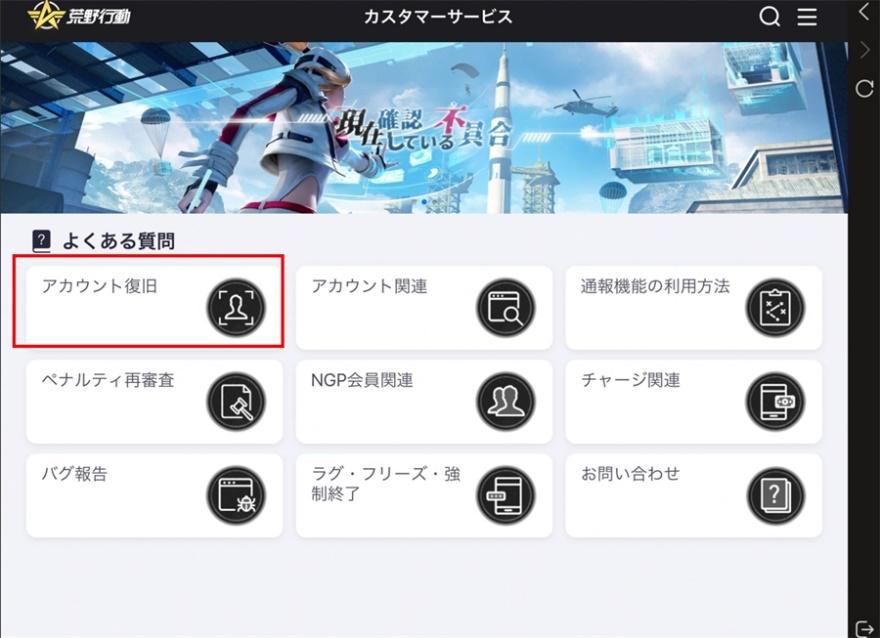
Task: Click the banner about 現在確認している不具合
Action: point(424,128)
